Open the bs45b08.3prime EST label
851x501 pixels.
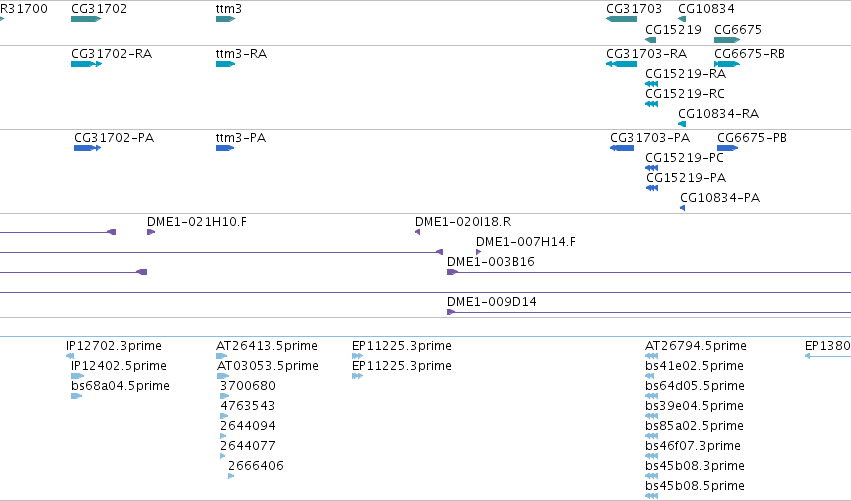click(x=695, y=466)
